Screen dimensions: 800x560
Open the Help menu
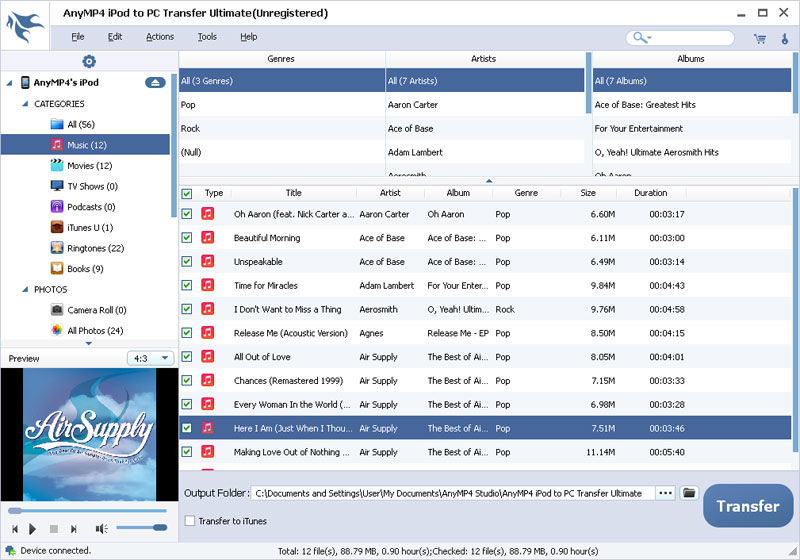248,37
